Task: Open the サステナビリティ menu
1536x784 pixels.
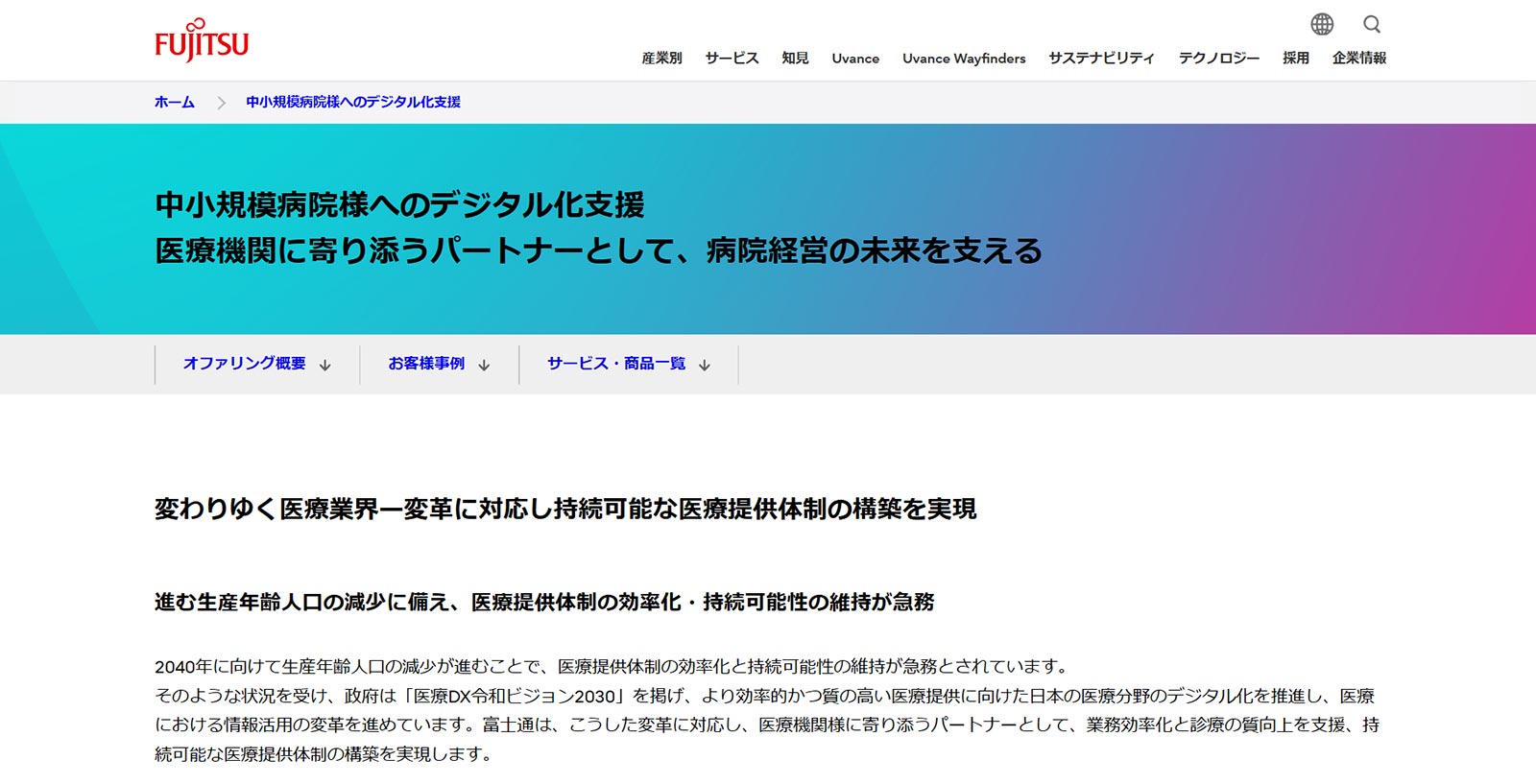Action: point(1101,59)
